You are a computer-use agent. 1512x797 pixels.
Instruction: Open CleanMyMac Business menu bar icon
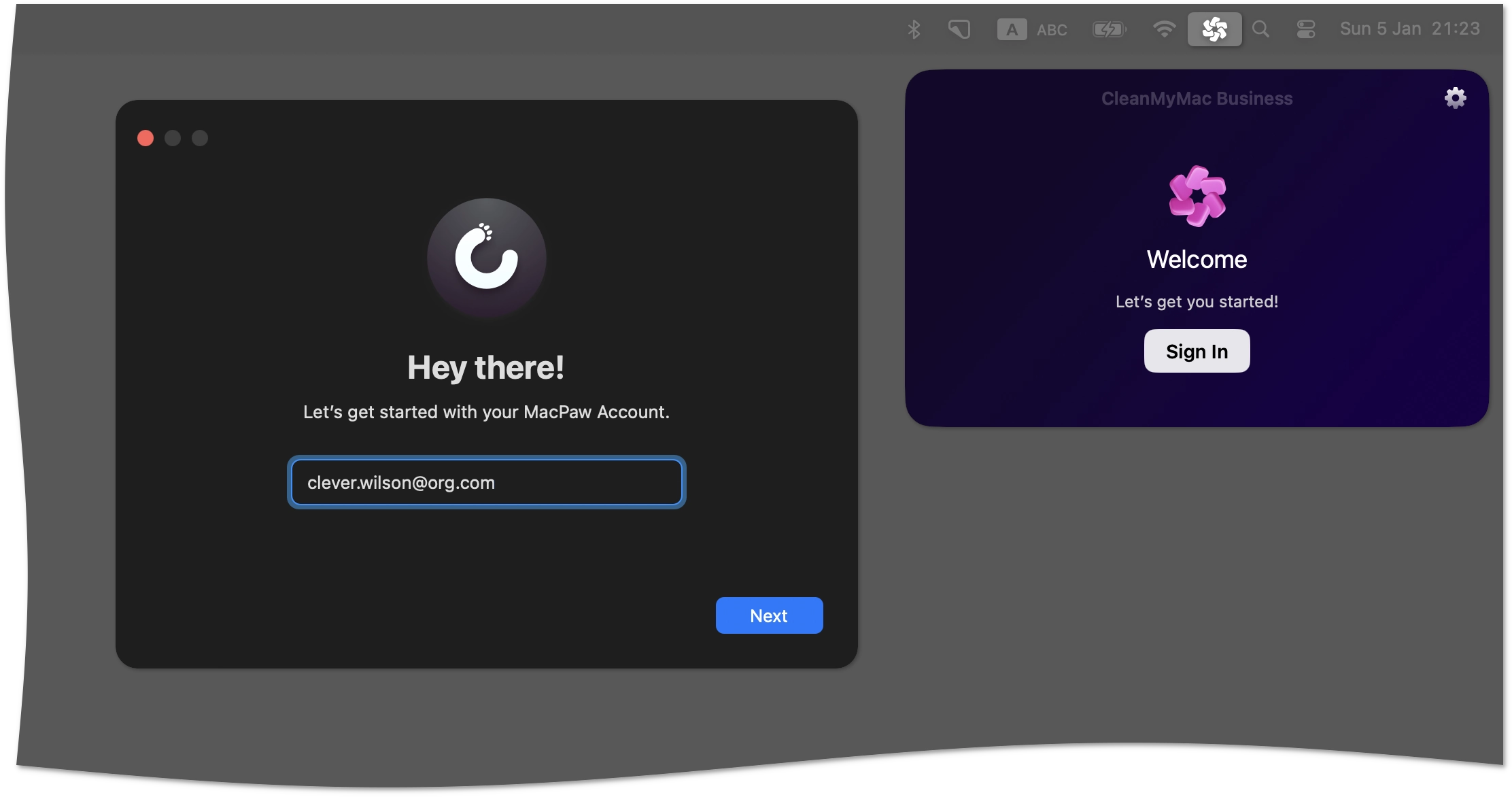[1214, 29]
